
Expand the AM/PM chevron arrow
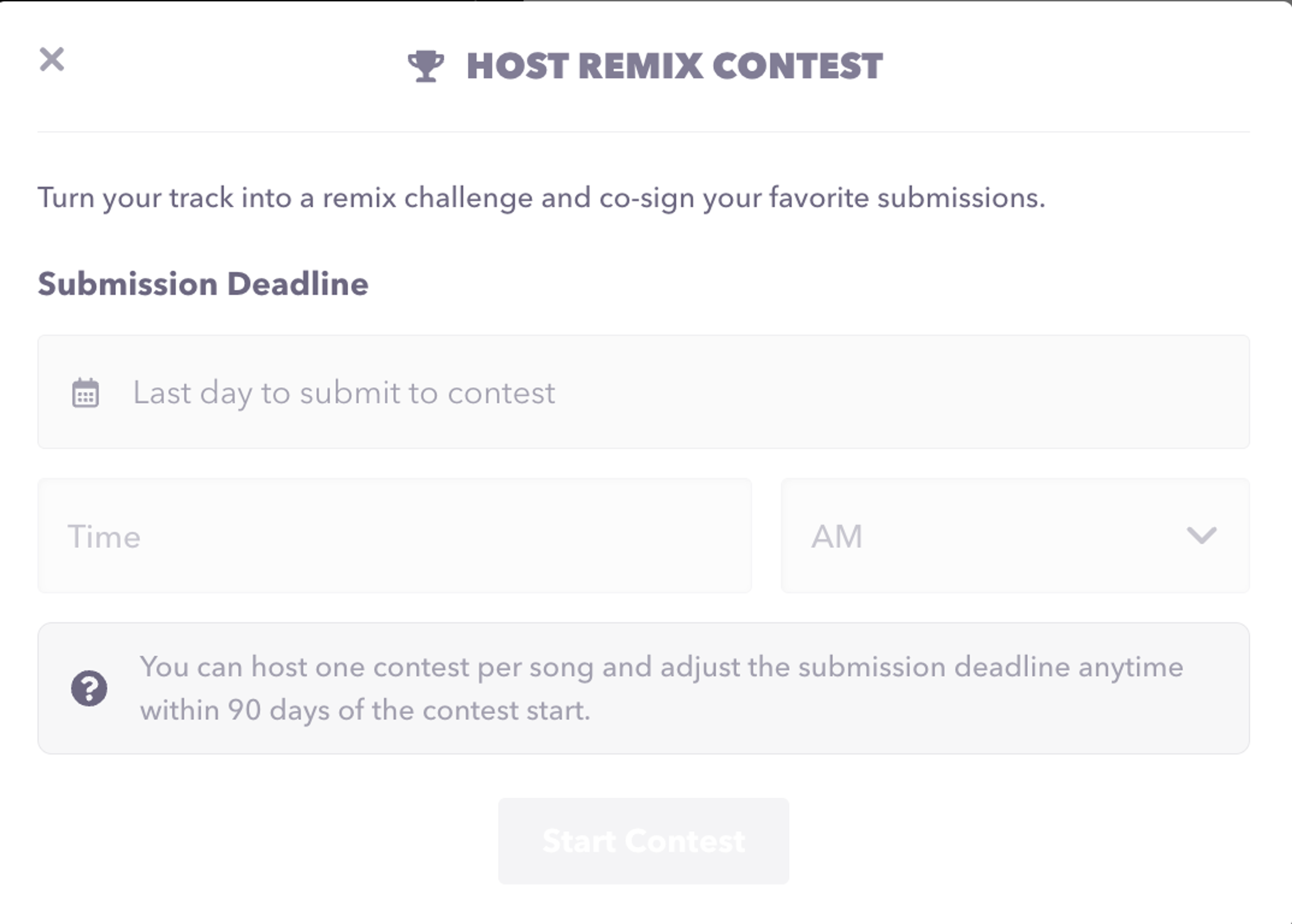click(1201, 535)
